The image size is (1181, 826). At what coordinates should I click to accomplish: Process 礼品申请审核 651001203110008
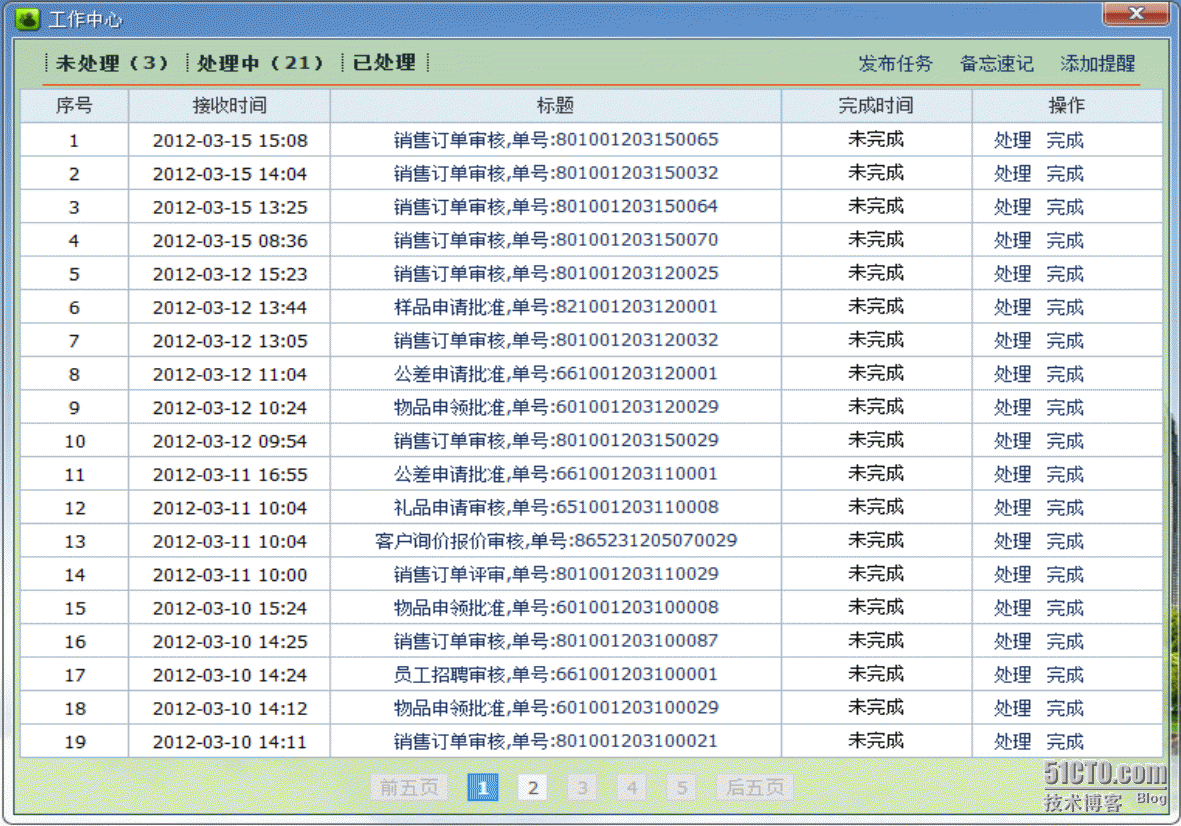[1012, 507]
